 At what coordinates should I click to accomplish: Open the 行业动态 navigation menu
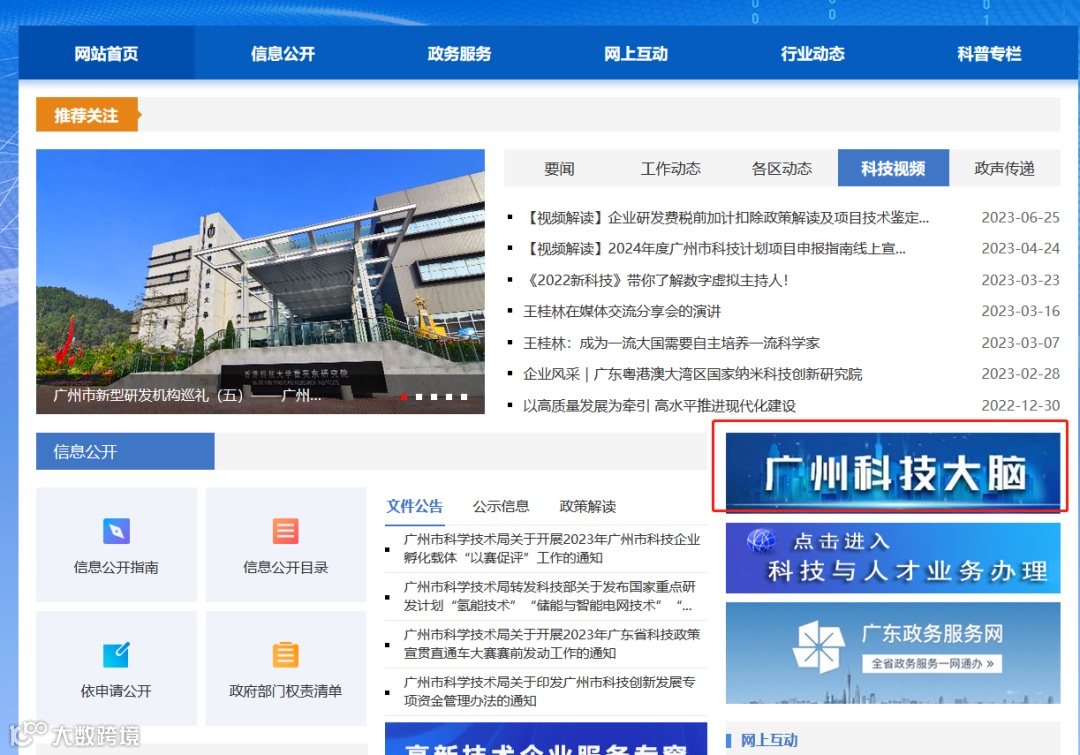(813, 54)
